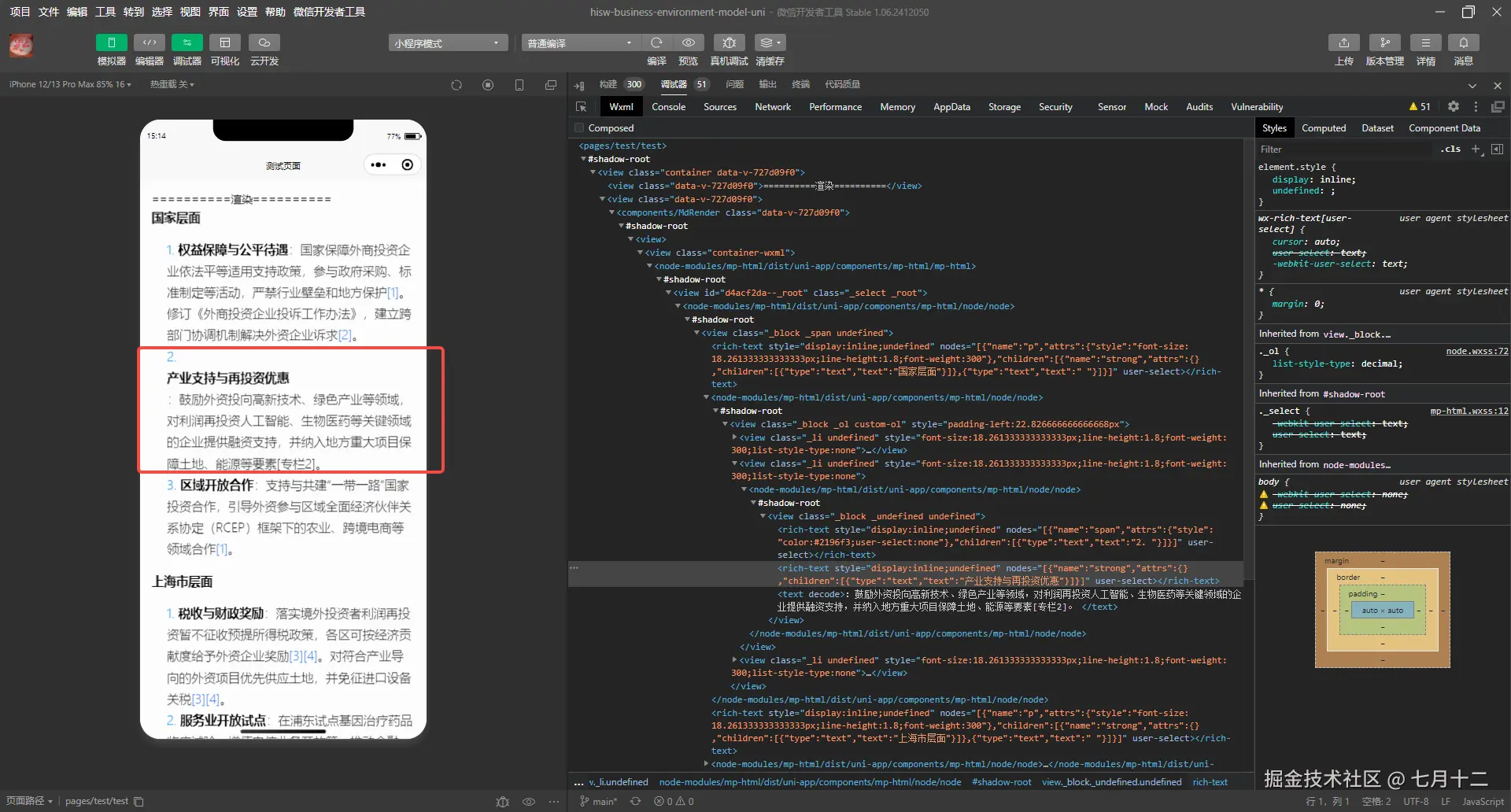
Task: Open the AppData tab
Action: 951,107
